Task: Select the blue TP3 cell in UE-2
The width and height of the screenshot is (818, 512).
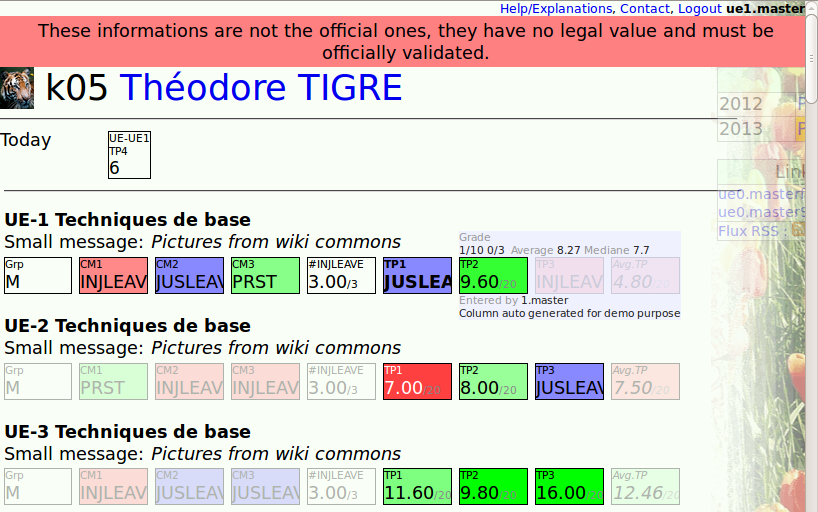Action: tap(569, 381)
